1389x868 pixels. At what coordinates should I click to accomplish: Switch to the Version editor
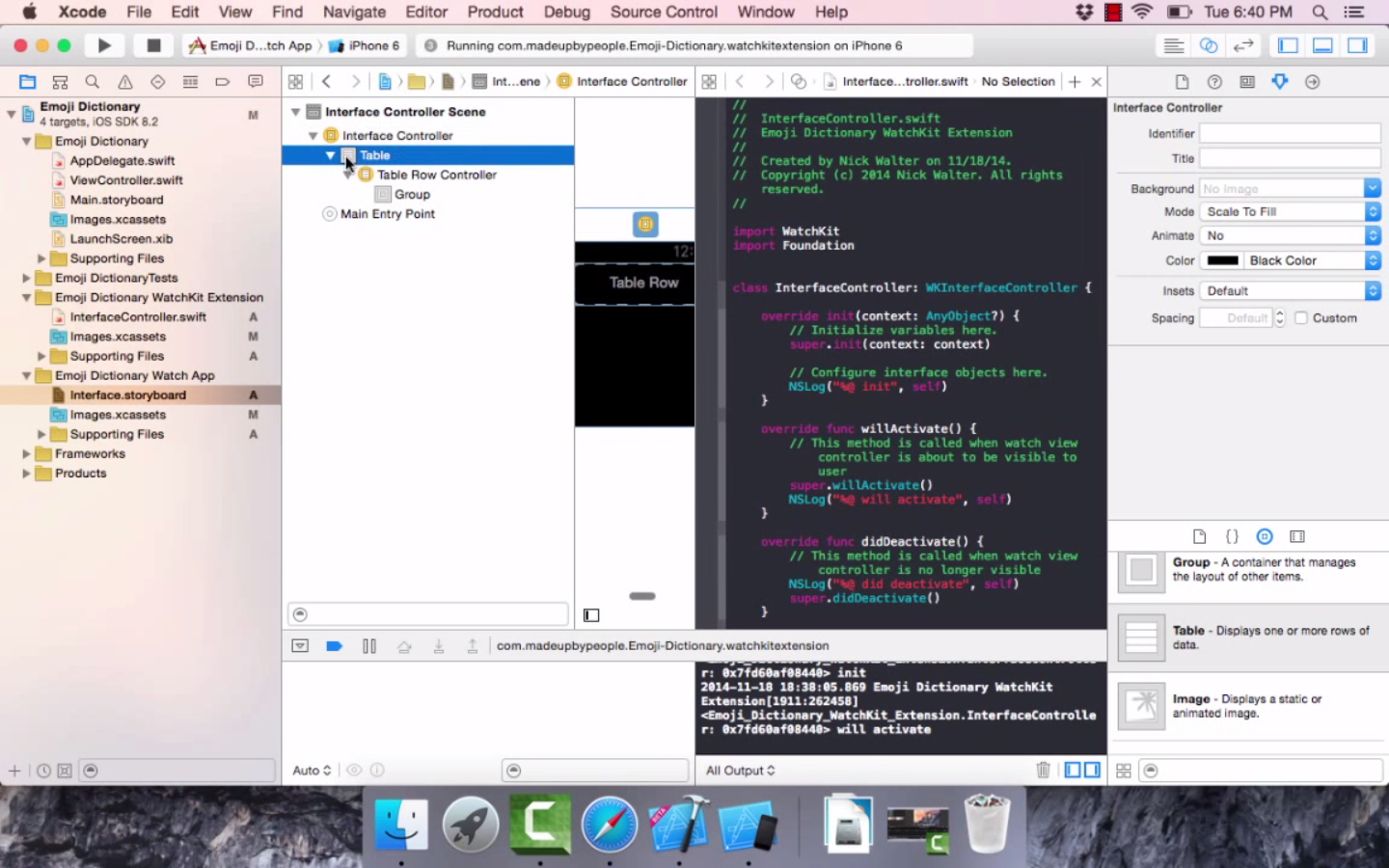point(1243,45)
